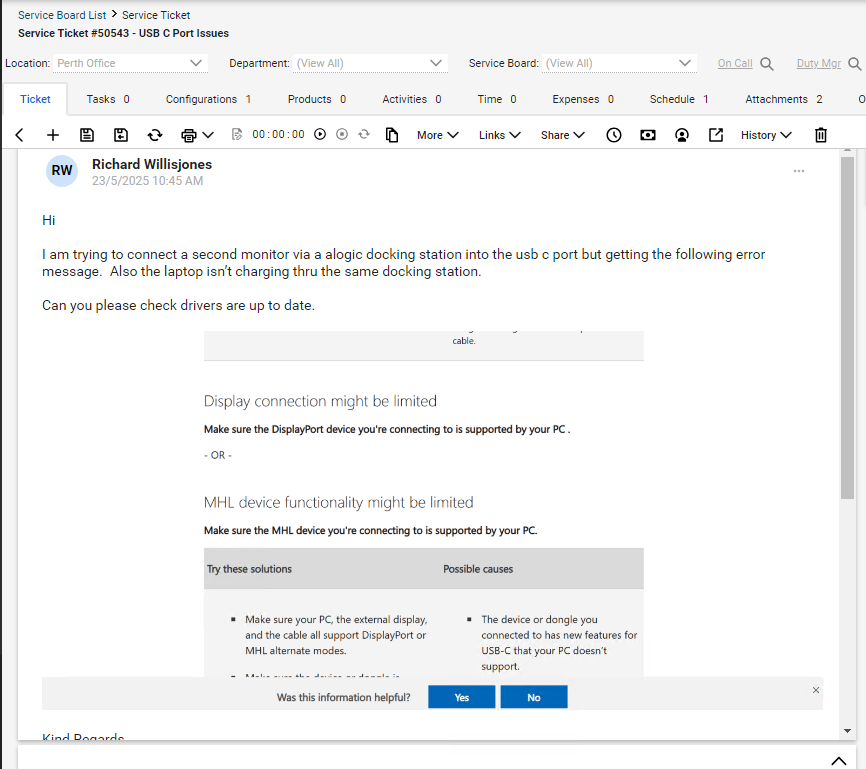Click the timestamp 23/5/2025 10:45 AM

[147, 181]
